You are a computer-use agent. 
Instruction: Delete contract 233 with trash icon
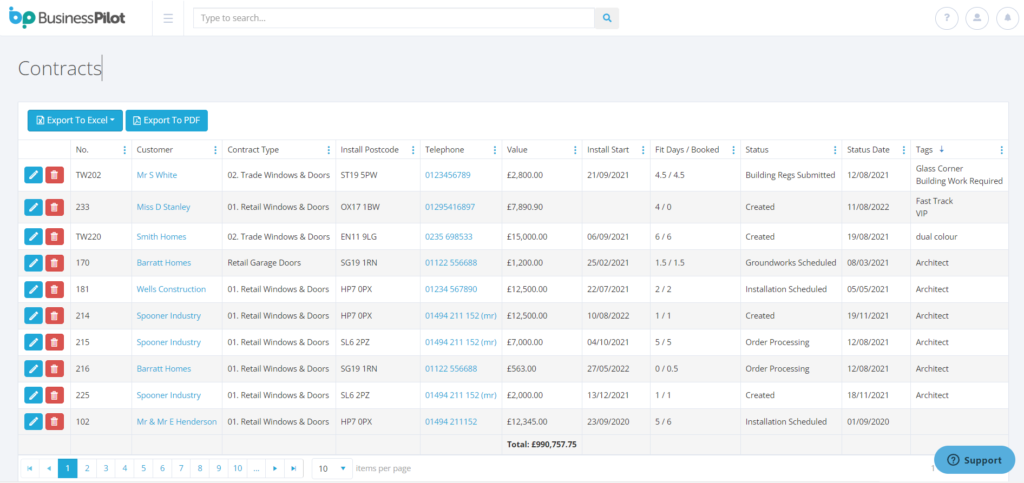coord(55,207)
